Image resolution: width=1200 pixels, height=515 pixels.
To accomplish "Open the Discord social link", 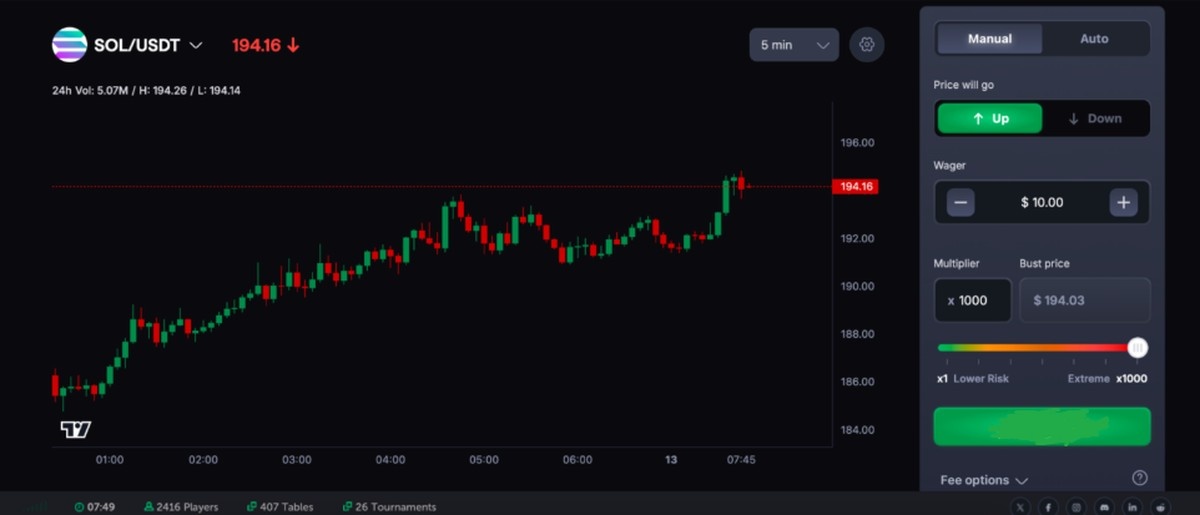I will (1104, 507).
